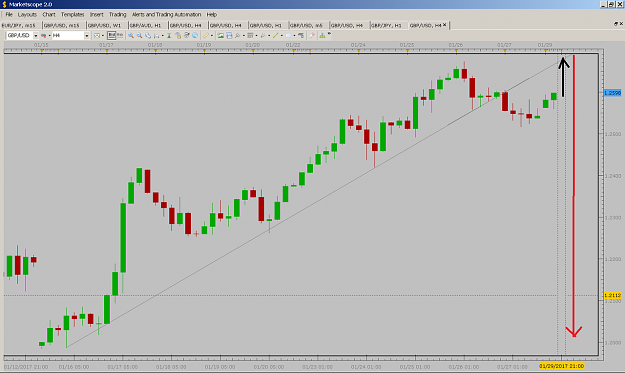
Task: Restore the chart child window
Action: point(615,24)
